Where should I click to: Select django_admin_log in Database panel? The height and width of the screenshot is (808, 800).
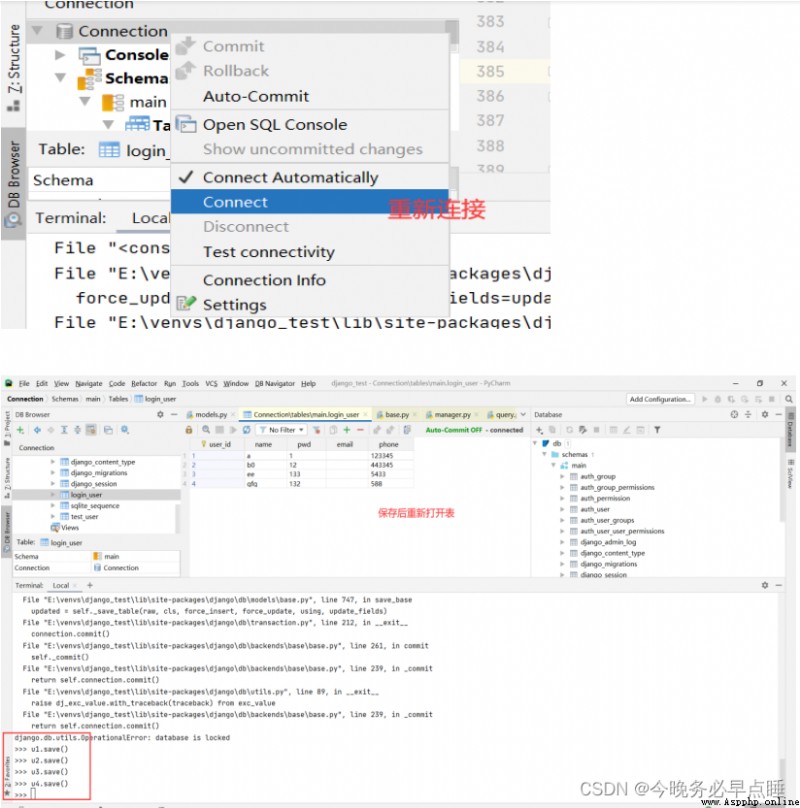pyautogui.click(x=608, y=542)
